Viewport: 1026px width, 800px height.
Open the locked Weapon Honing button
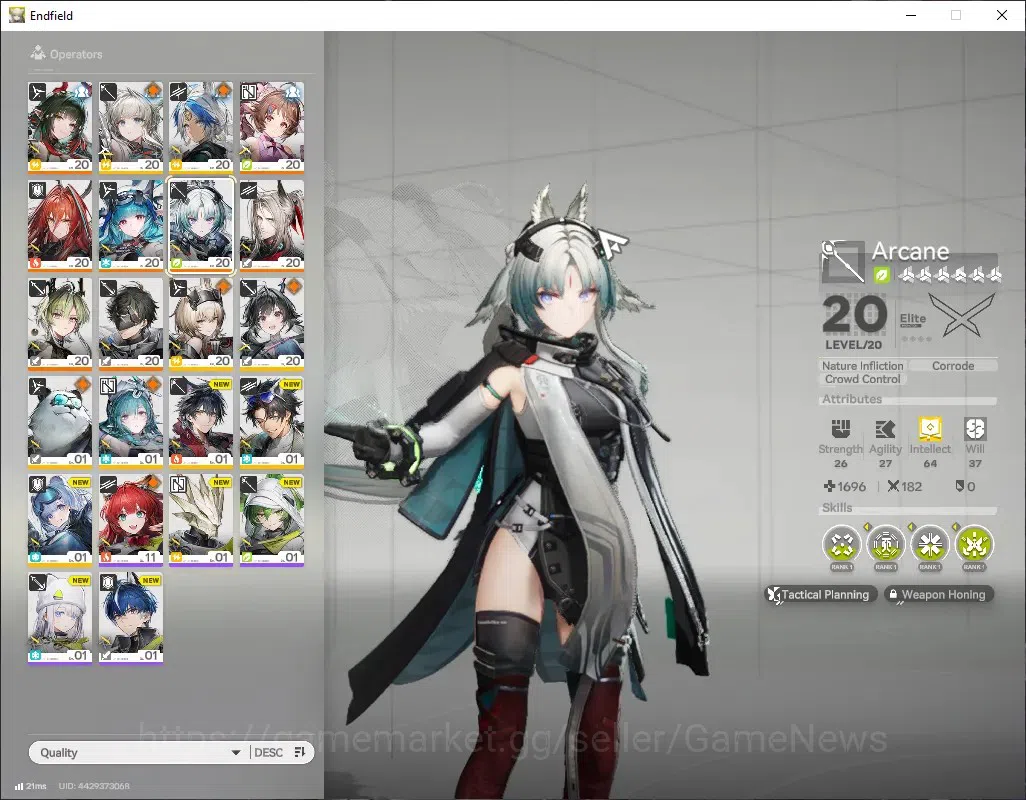point(938,594)
